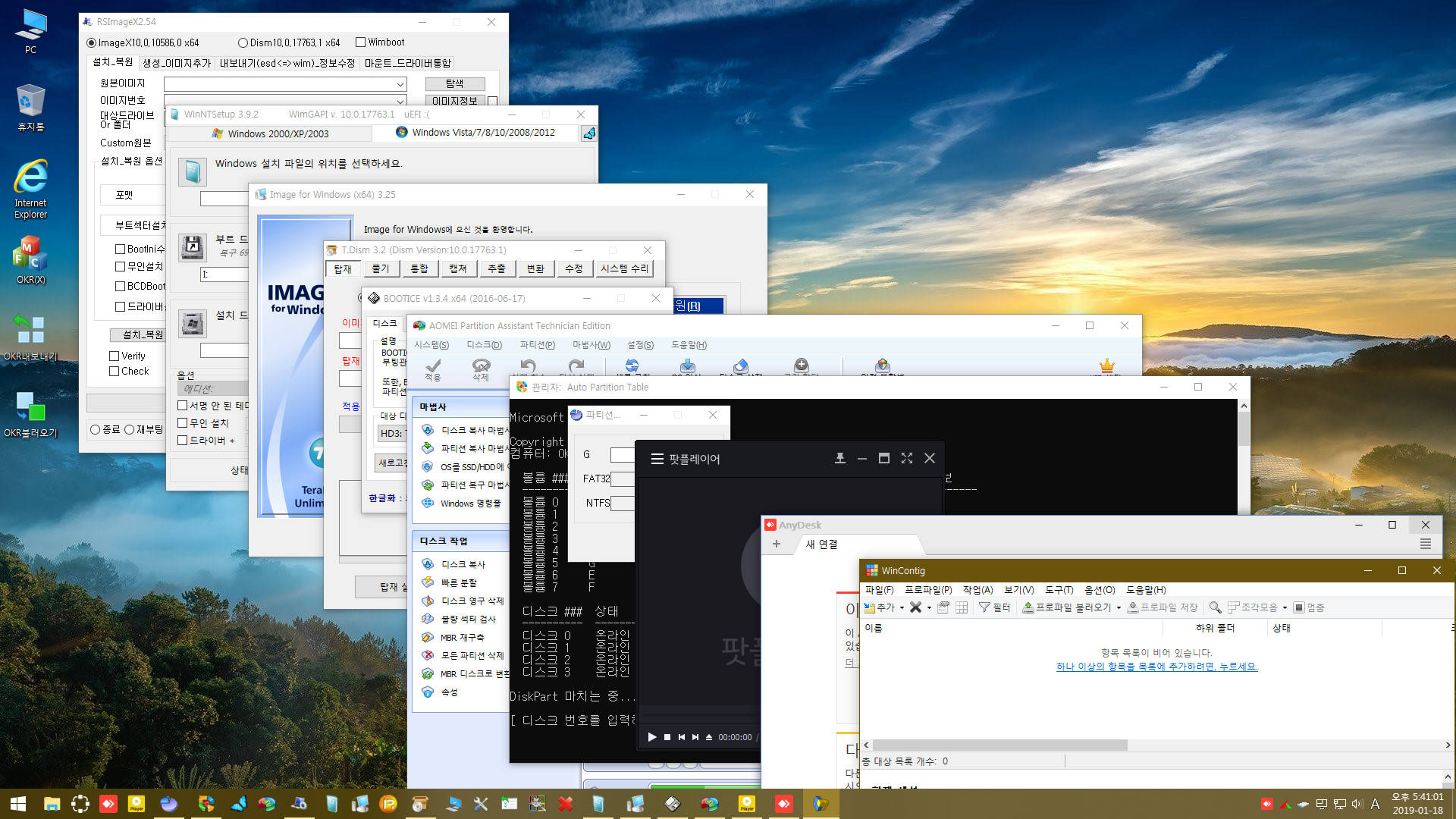The width and height of the screenshot is (1456, 819).
Task: Select ImageX10.0.10586.0 x64 radio in RSImageX
Action: pos(143,42)
